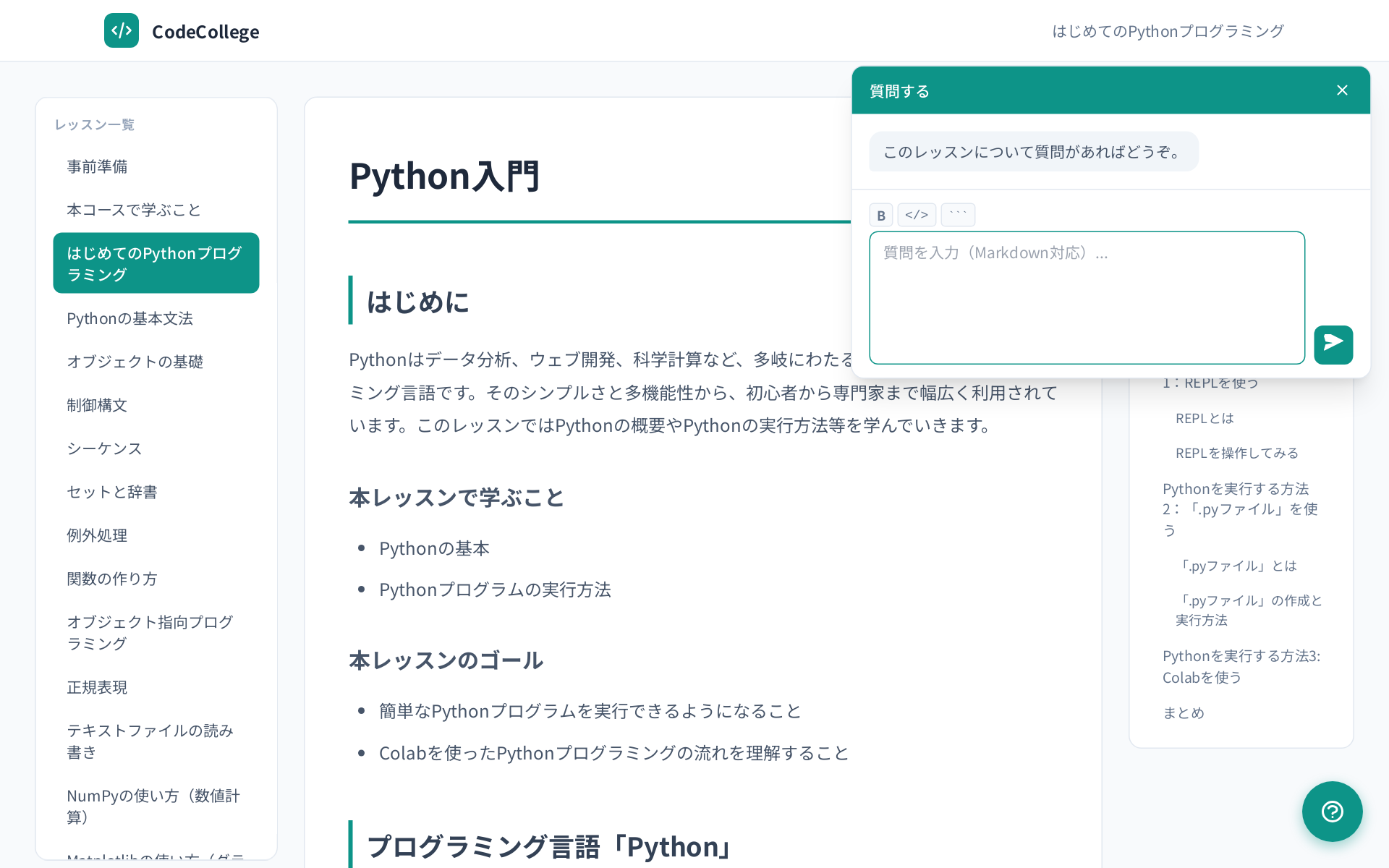Screen dimensions: 1389x868
Task: Jump to Pythonを実行する方法3: Colabを使う
Action: coord(1241,667)
